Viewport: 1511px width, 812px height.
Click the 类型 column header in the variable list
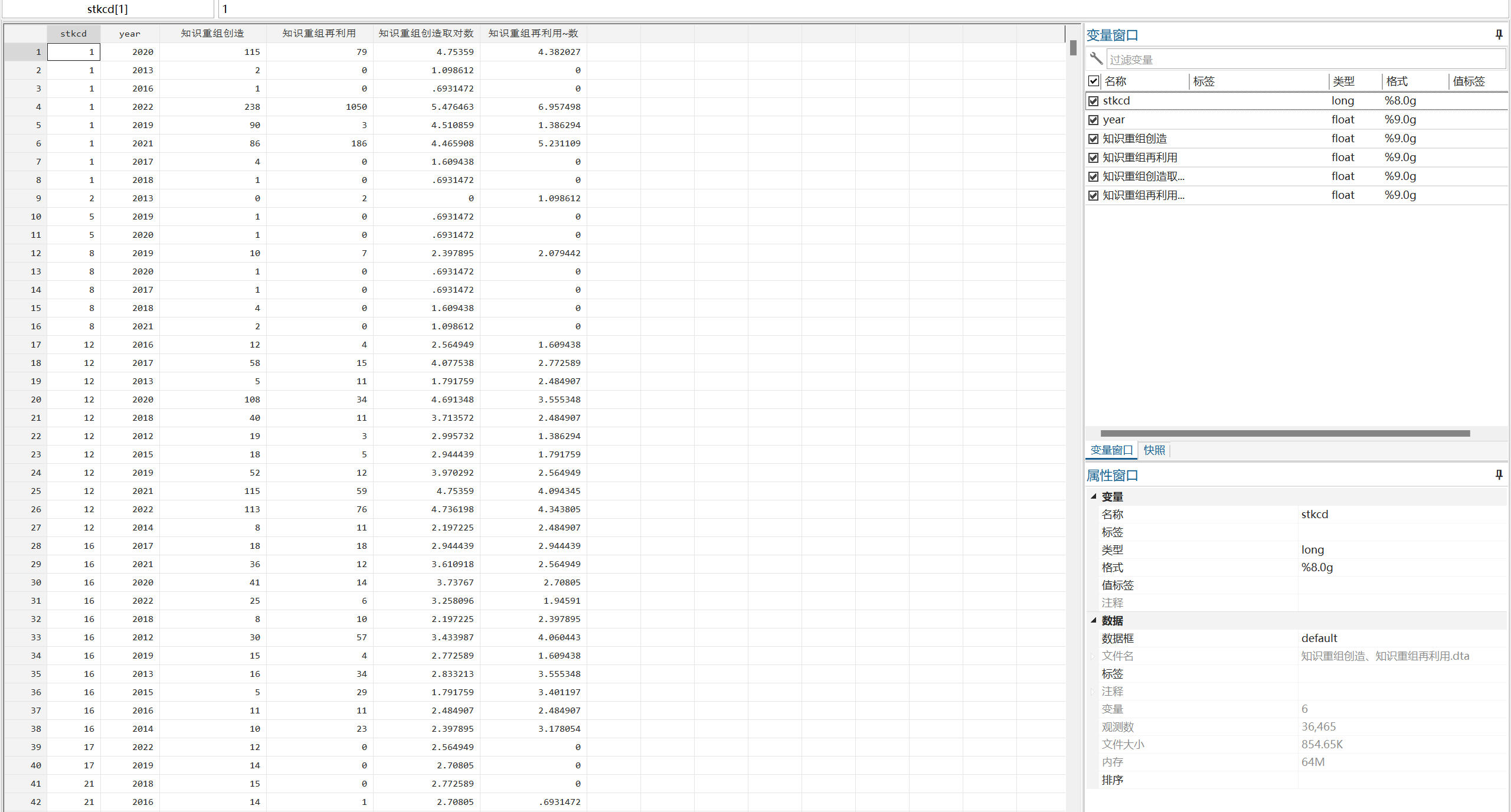pos(1344,81)
